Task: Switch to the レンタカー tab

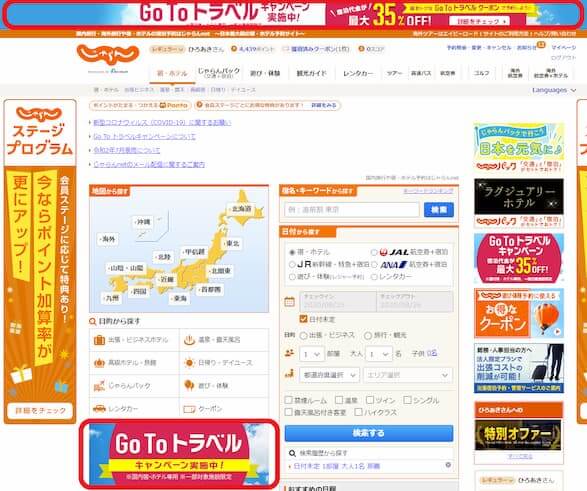Action: pyautogui.click(x=358, y=73)
